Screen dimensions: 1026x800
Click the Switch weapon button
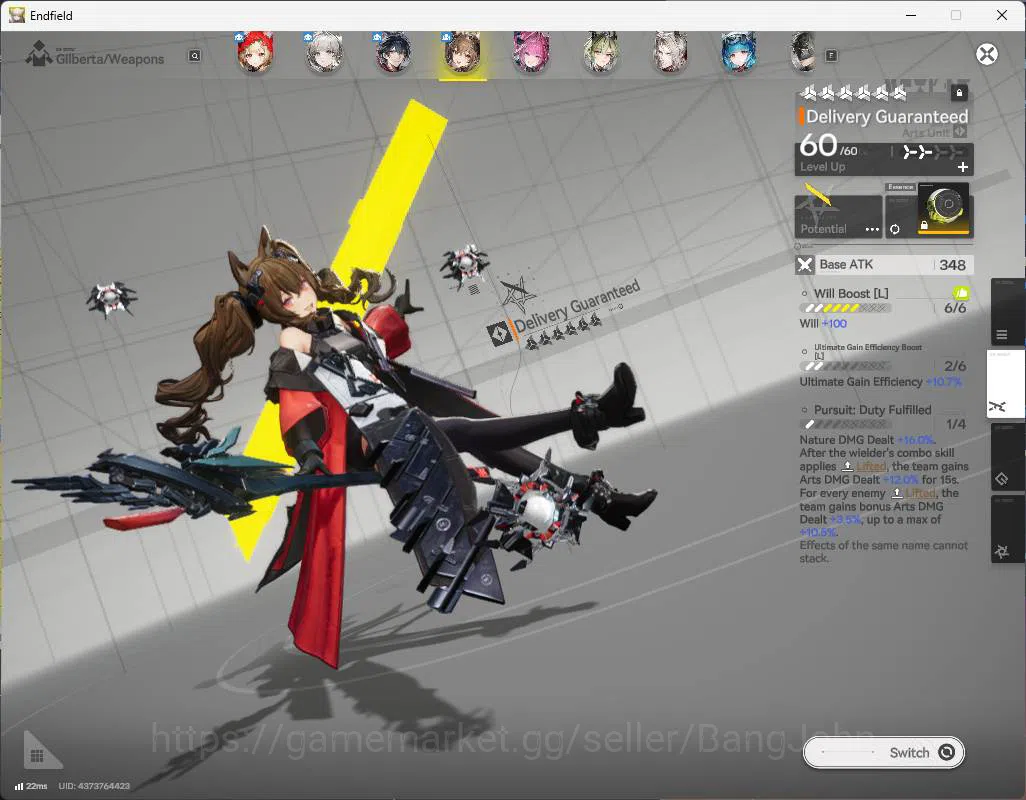coord(883,753)
